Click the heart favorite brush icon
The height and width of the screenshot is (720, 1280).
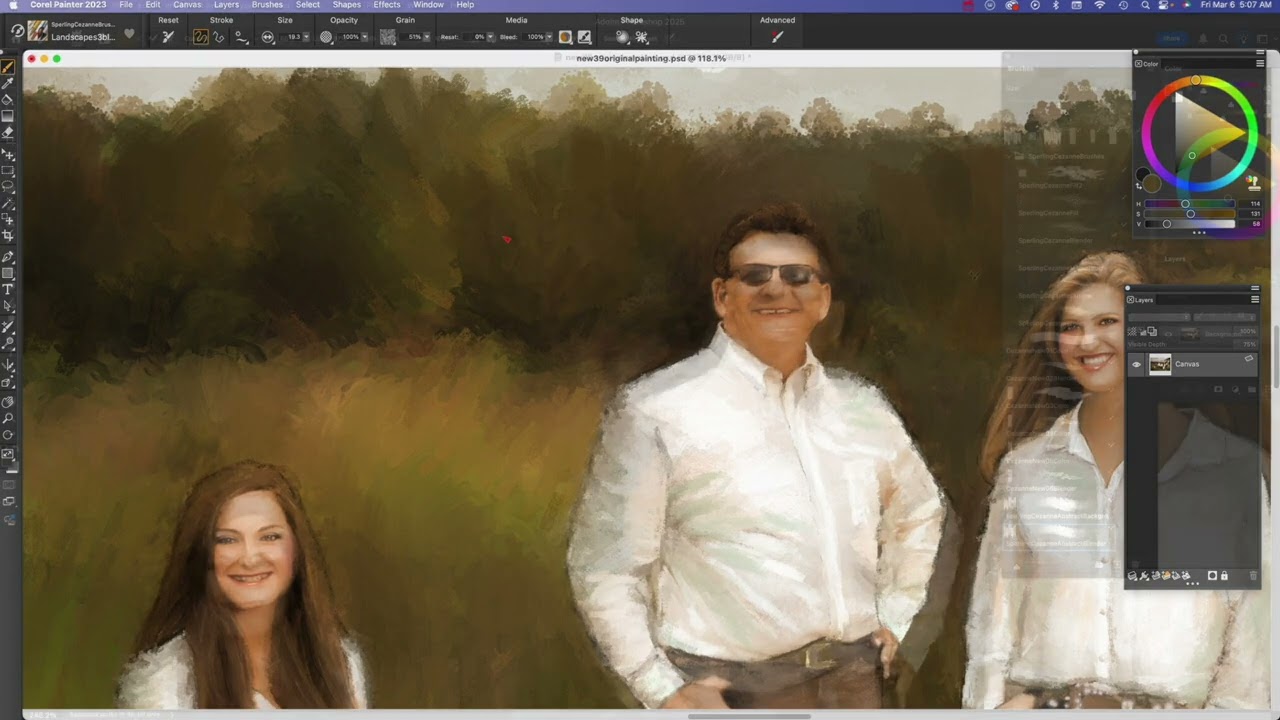[x=129, y=34]
